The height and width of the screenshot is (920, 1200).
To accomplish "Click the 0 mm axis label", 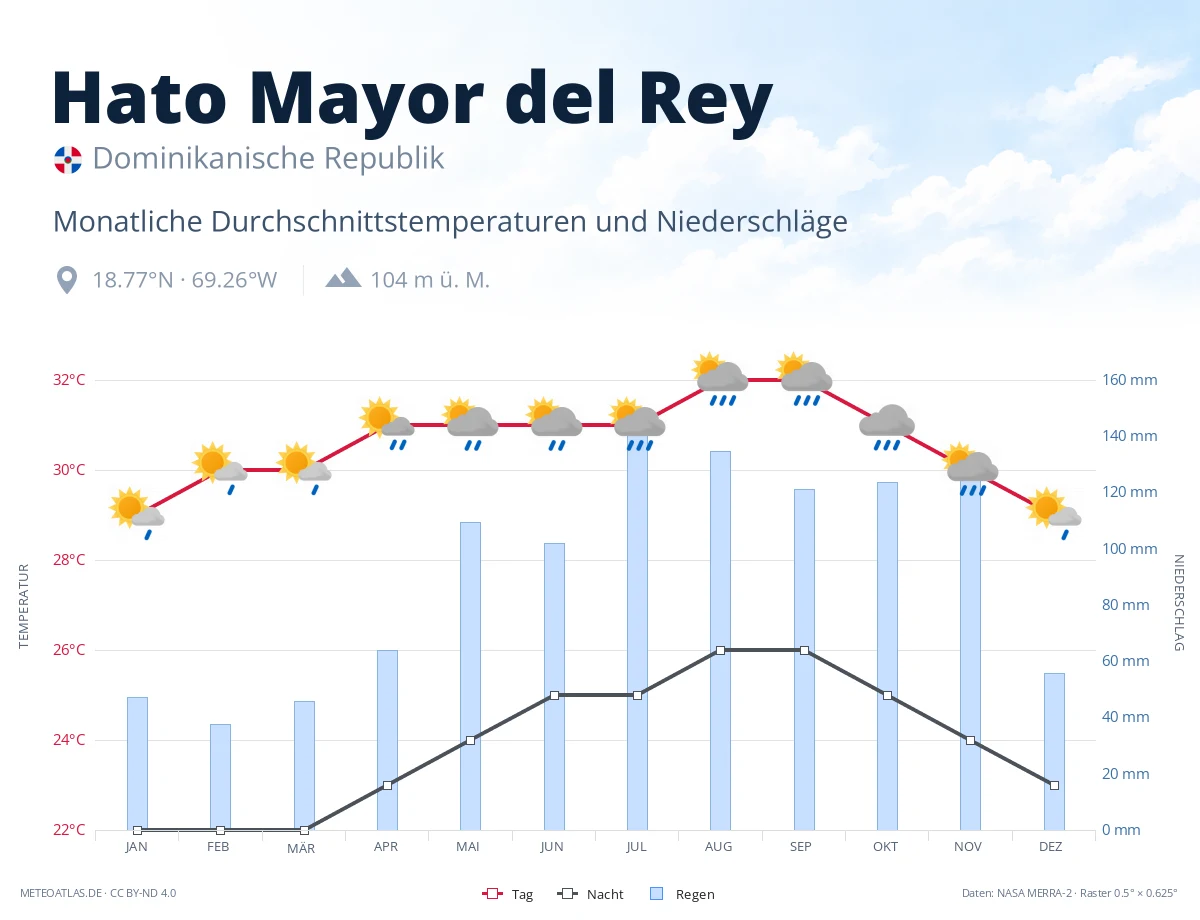I will 1121,830.
